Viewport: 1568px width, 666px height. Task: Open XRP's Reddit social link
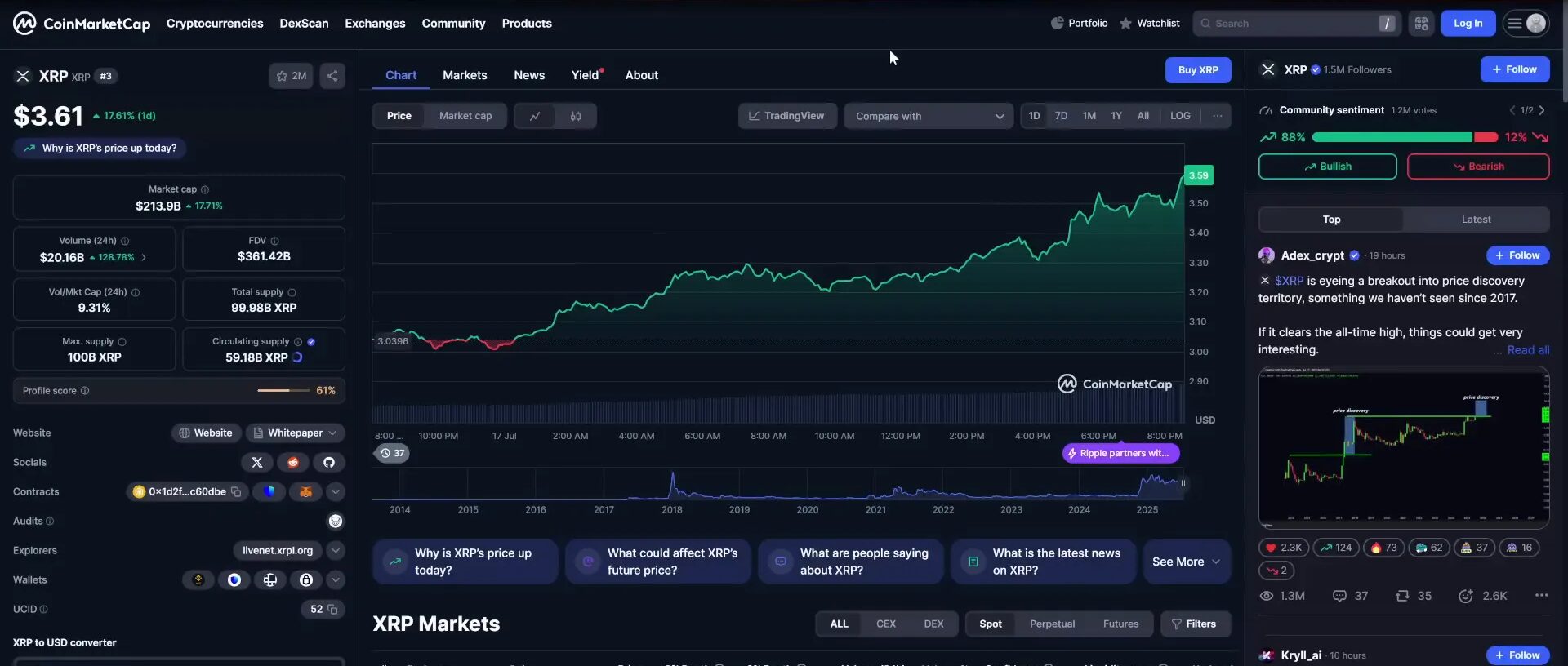tap(292, 462)
